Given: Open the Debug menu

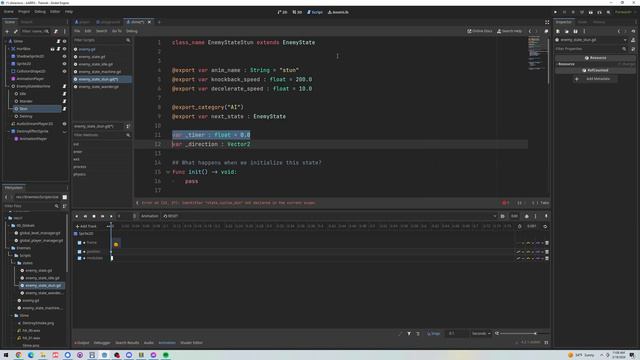Looking at the screenshot, I should coord(40,12).
